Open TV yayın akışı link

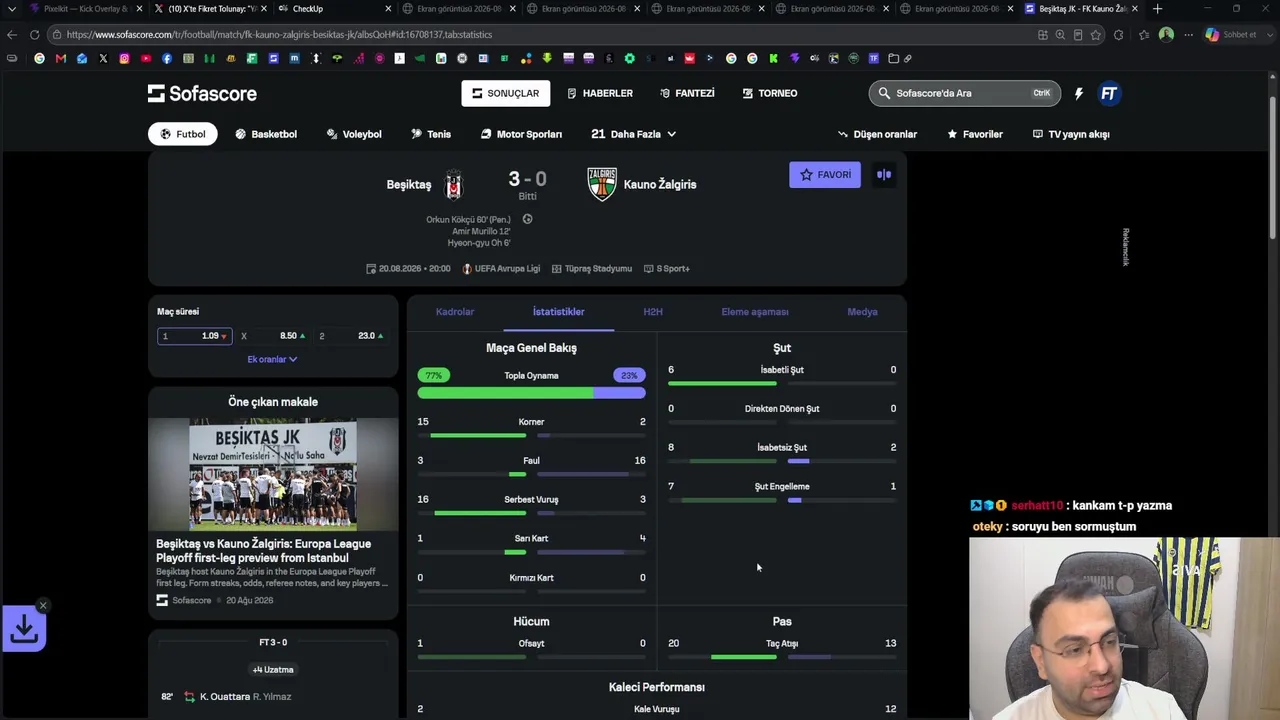point(1071,134)
